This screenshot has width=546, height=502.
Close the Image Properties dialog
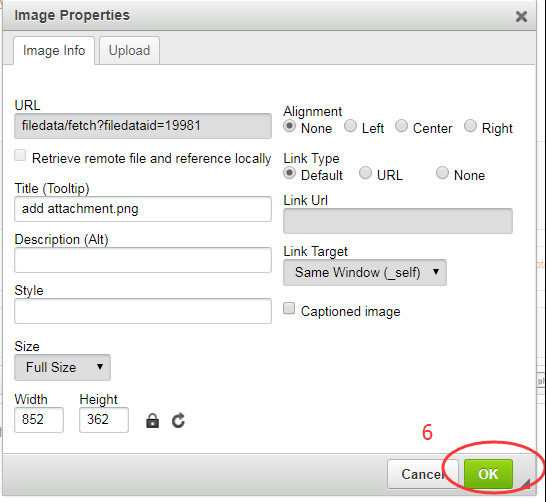(x=521, y=16)
